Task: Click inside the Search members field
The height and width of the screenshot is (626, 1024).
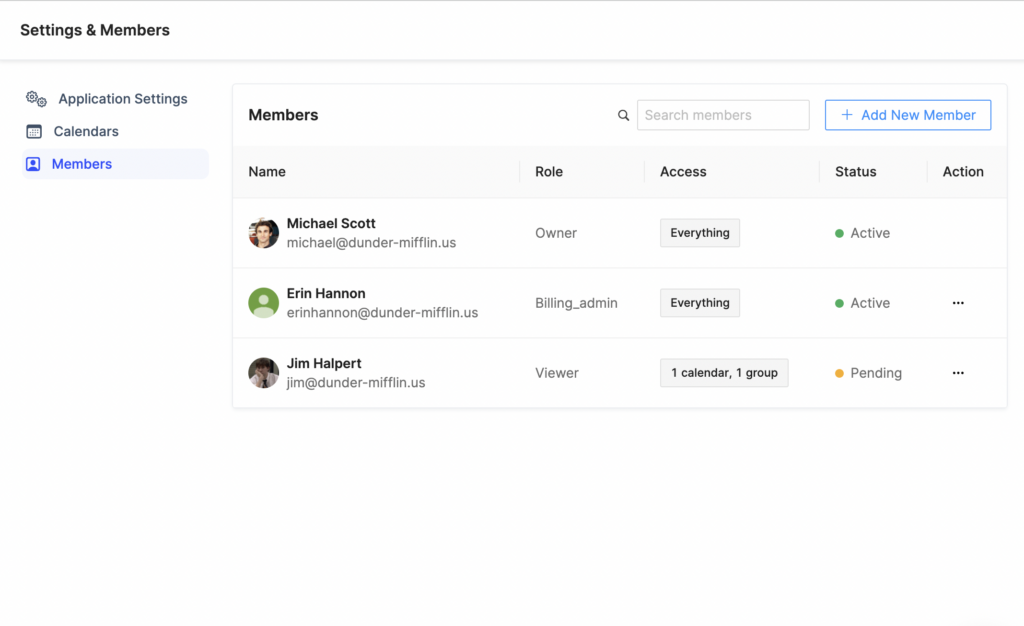Action: [x=722, y=115]
